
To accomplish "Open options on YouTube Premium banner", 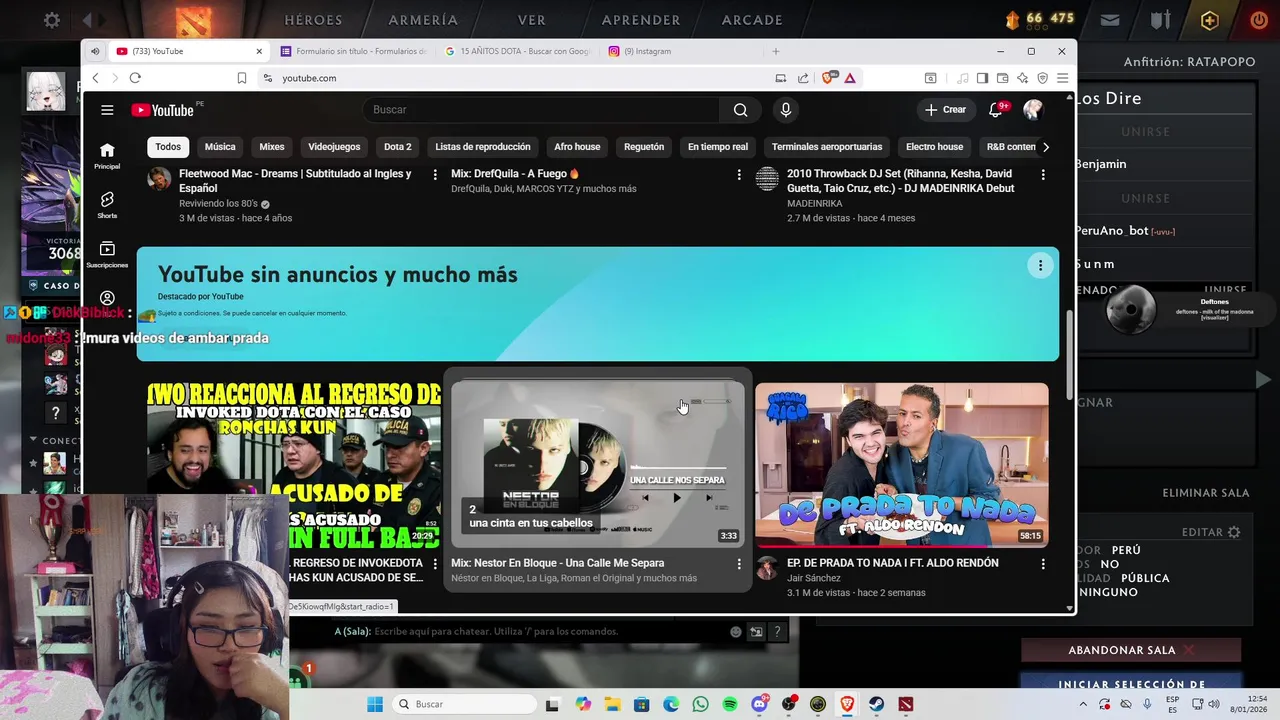I will coord(1040,265).
